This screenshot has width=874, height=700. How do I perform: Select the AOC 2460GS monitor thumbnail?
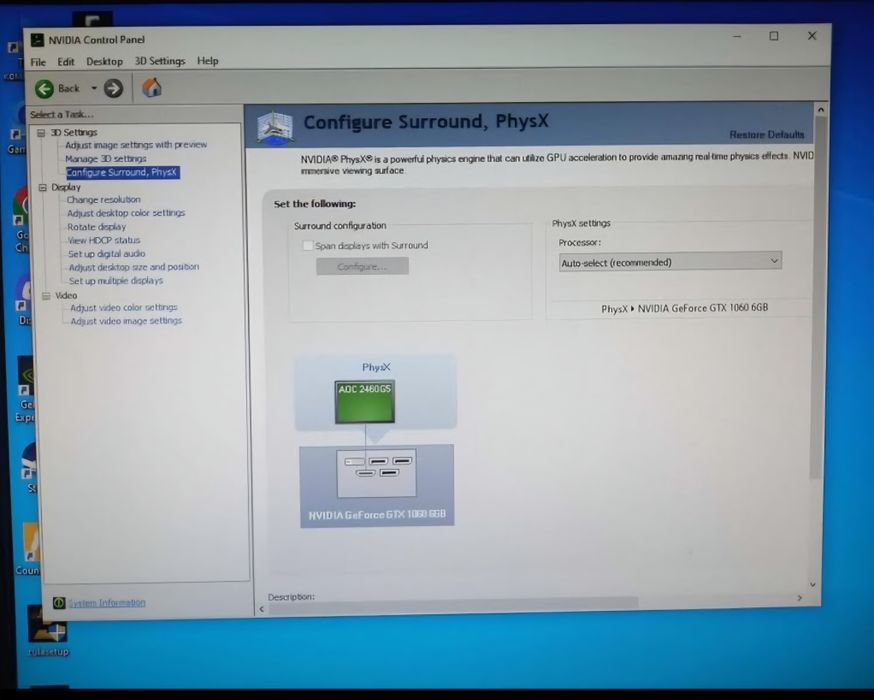(x=365, y=402)
